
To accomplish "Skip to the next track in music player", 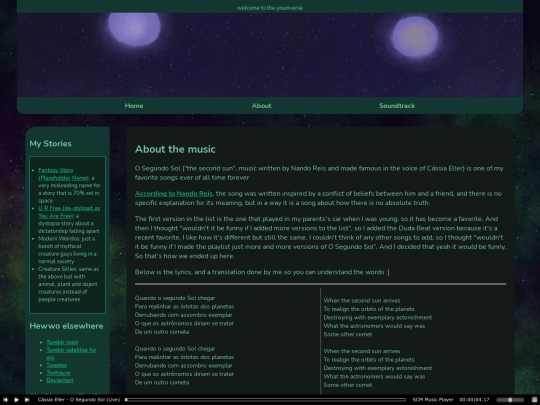I will [x=27, y=399].
